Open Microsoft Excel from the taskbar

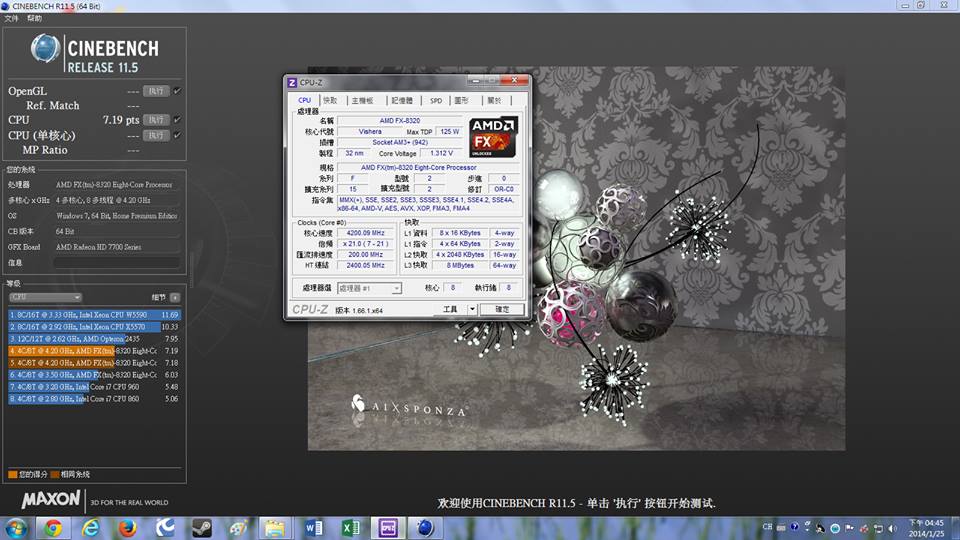tap(350, 528)
